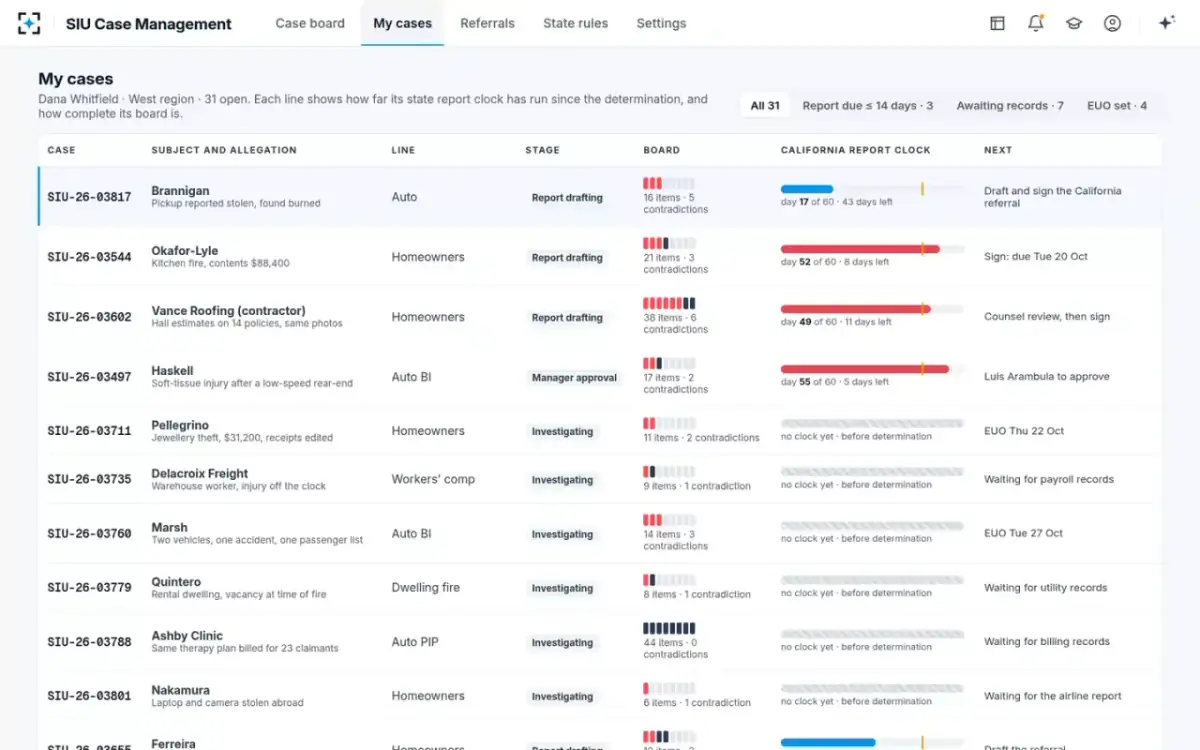Viewport: 1200px width, 750px height.
Task: Click "Draft and sign the California referral"
Action: [1052, 197]
